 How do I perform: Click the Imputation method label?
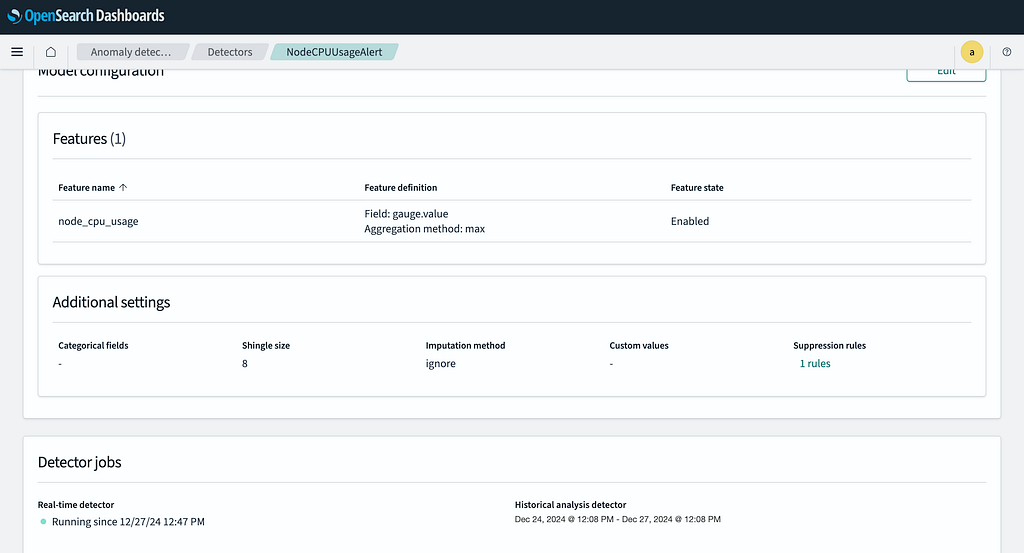coord(466,345)
